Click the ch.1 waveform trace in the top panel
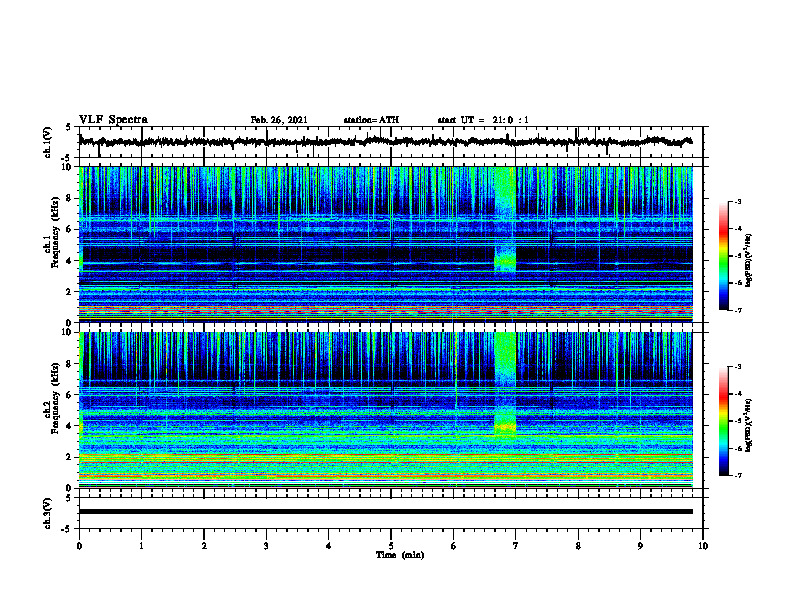 point(385,142)
